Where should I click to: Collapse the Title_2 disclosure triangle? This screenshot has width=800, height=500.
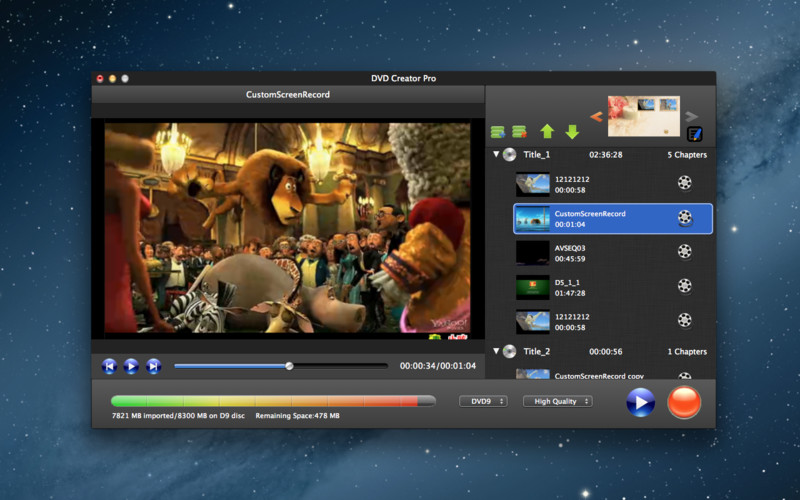coord(496,351)
